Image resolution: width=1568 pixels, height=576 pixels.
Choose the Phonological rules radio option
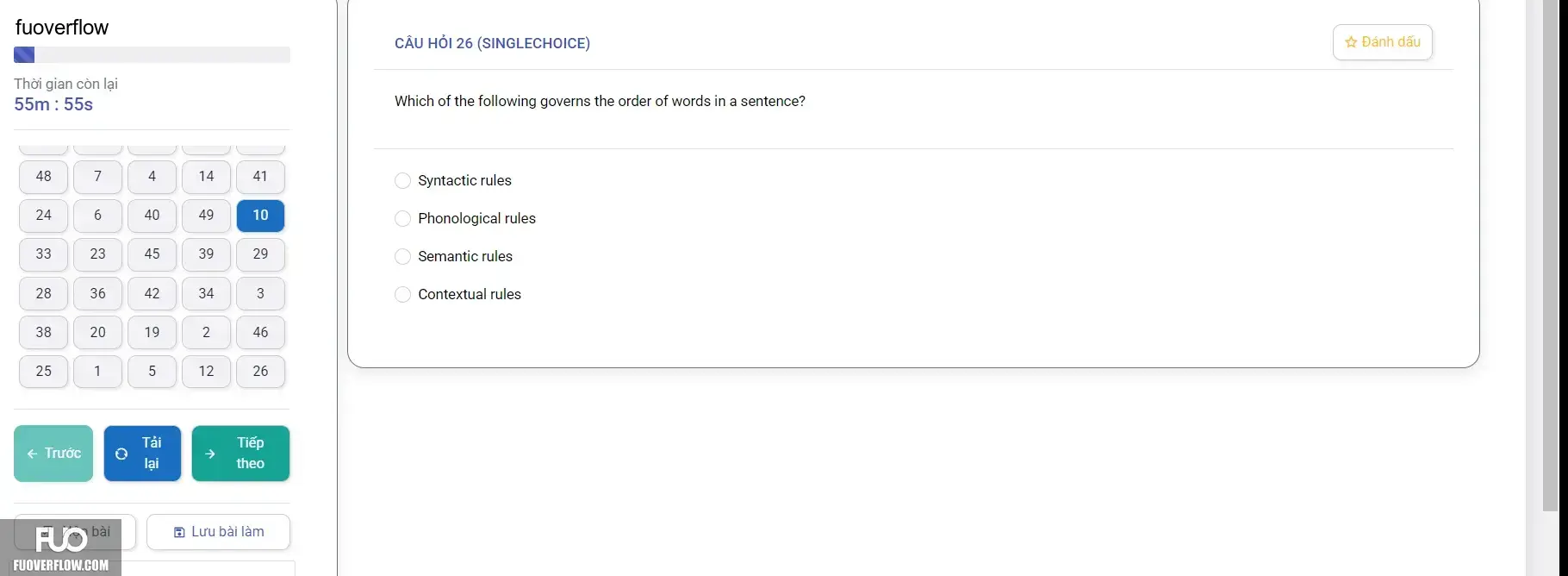[x=402, y=218]
